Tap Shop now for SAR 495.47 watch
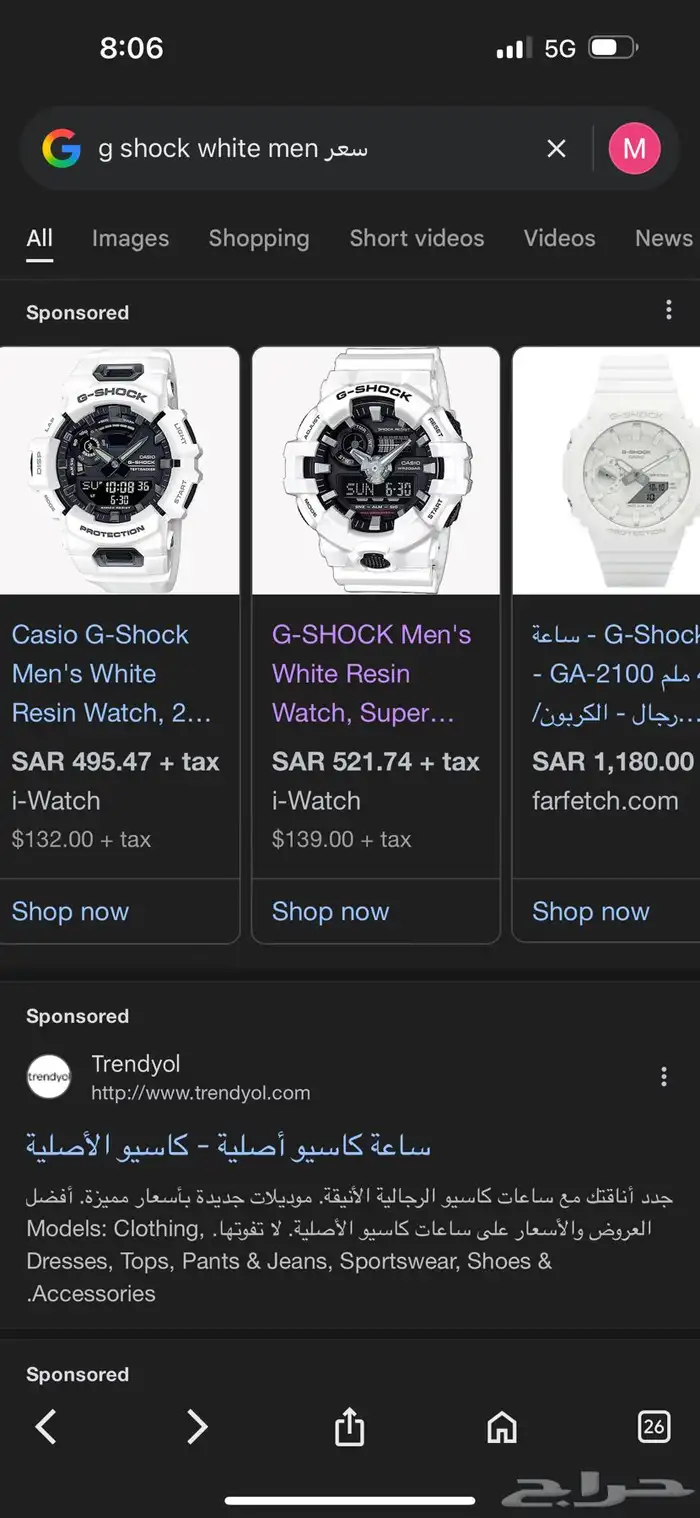Viewport: 700px width, 1518px height. point(70,911)
